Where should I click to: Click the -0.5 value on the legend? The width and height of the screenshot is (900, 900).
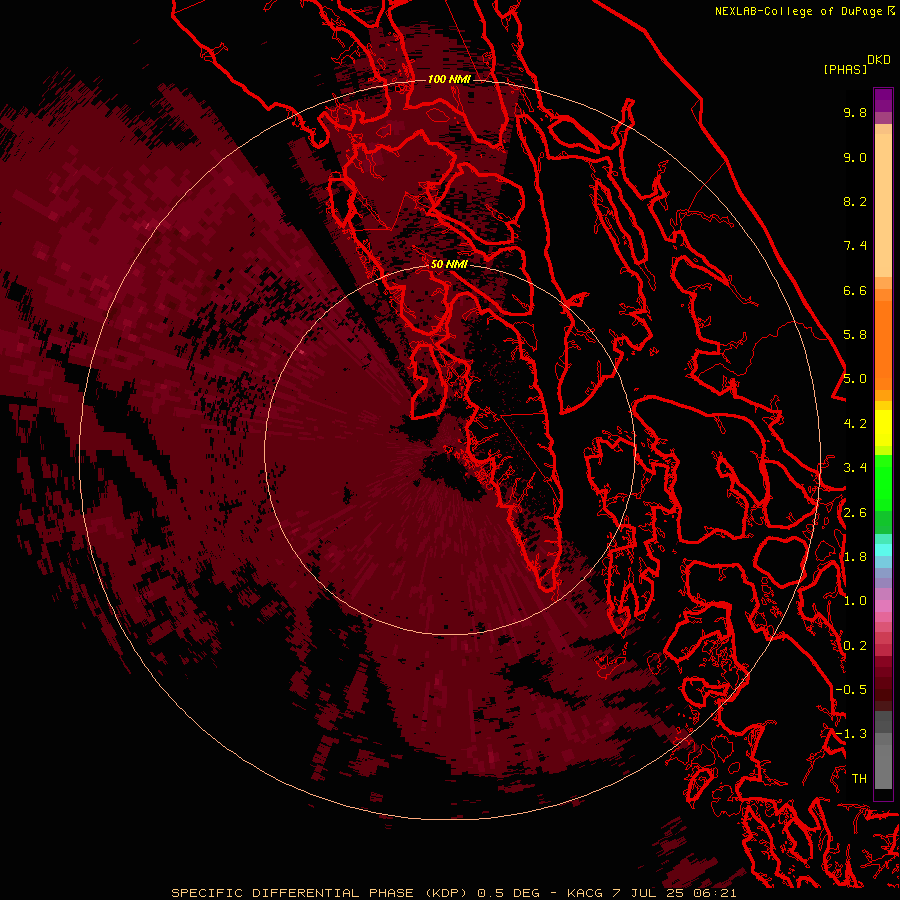tap(851, 690)
